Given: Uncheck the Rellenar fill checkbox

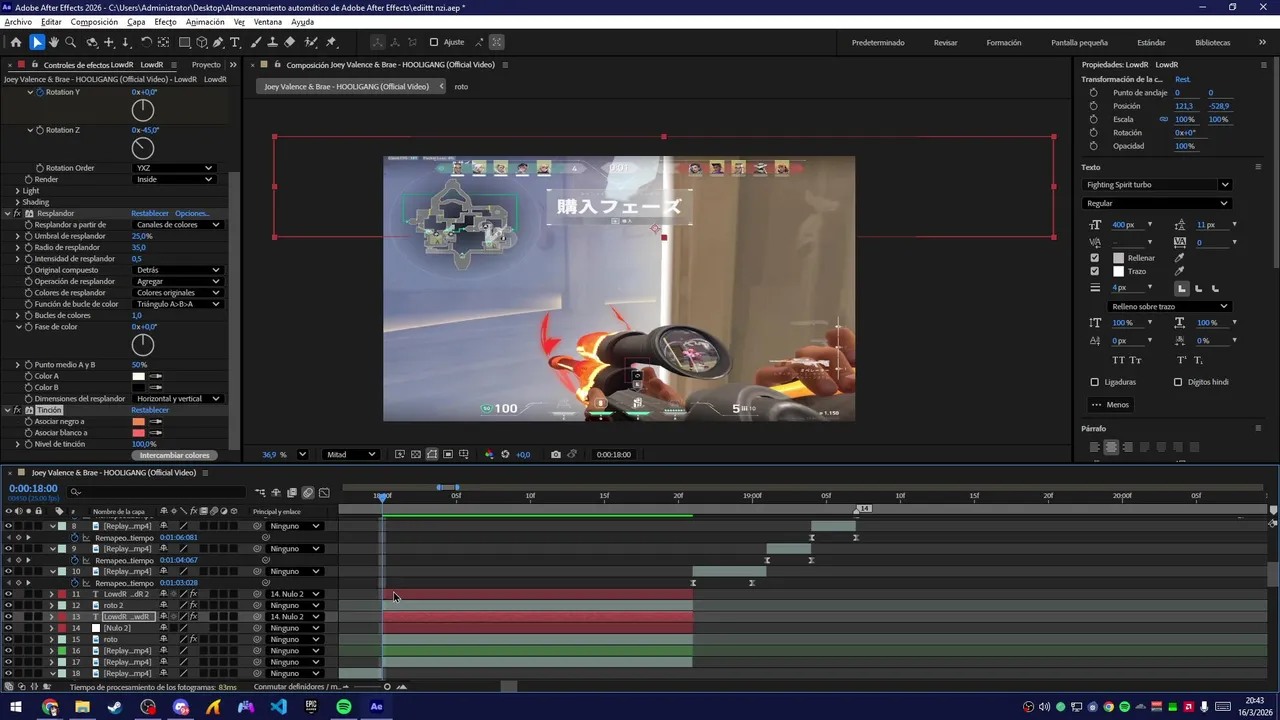Looking at the screenshot, I should coord(1094,258).
